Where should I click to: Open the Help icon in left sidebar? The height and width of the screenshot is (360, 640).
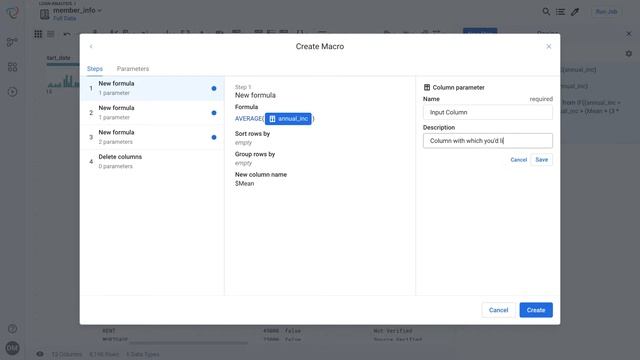12,329
